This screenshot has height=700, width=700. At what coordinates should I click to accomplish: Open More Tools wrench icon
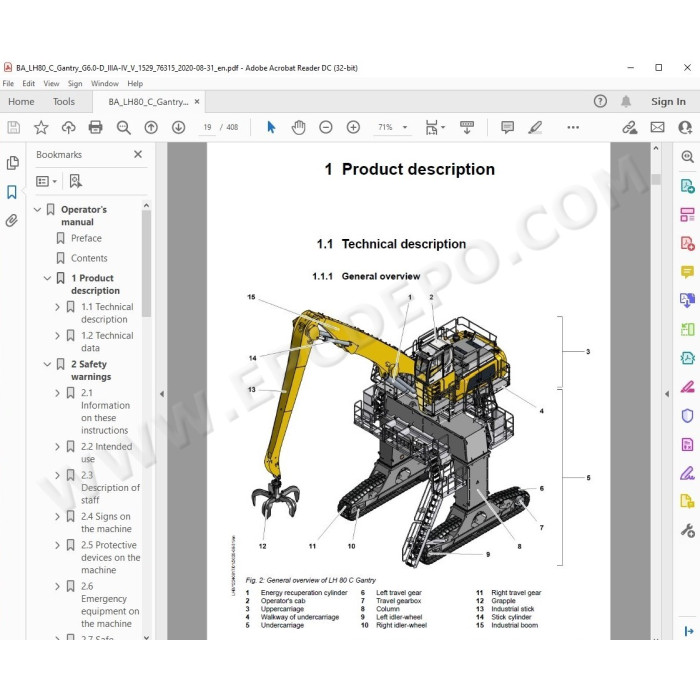tap(688, 530)
